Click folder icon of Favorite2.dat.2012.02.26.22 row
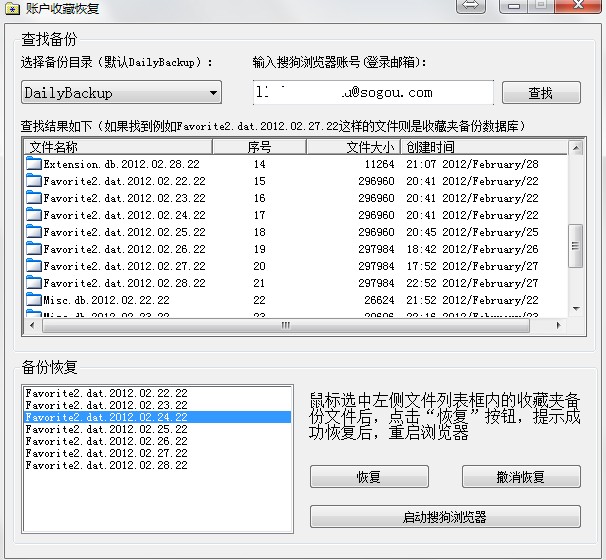 (34, 249)
